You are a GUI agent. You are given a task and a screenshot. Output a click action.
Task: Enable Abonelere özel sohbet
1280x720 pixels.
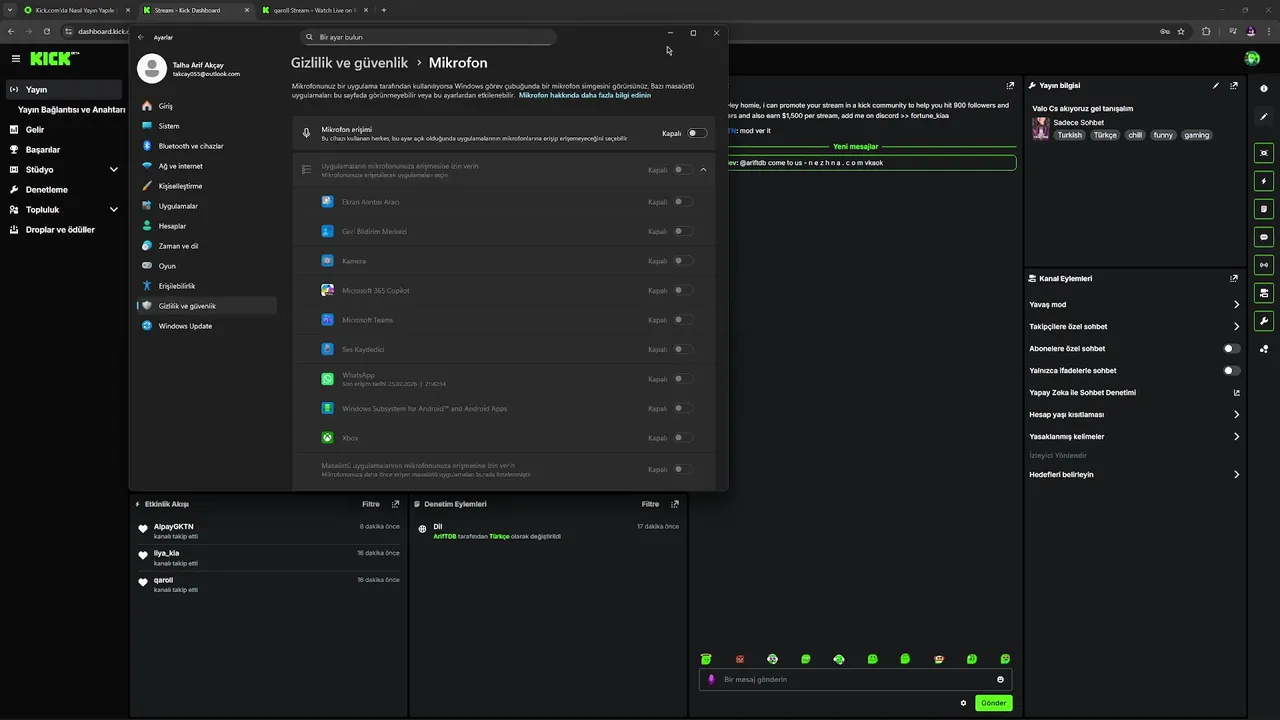(1232, 349)
